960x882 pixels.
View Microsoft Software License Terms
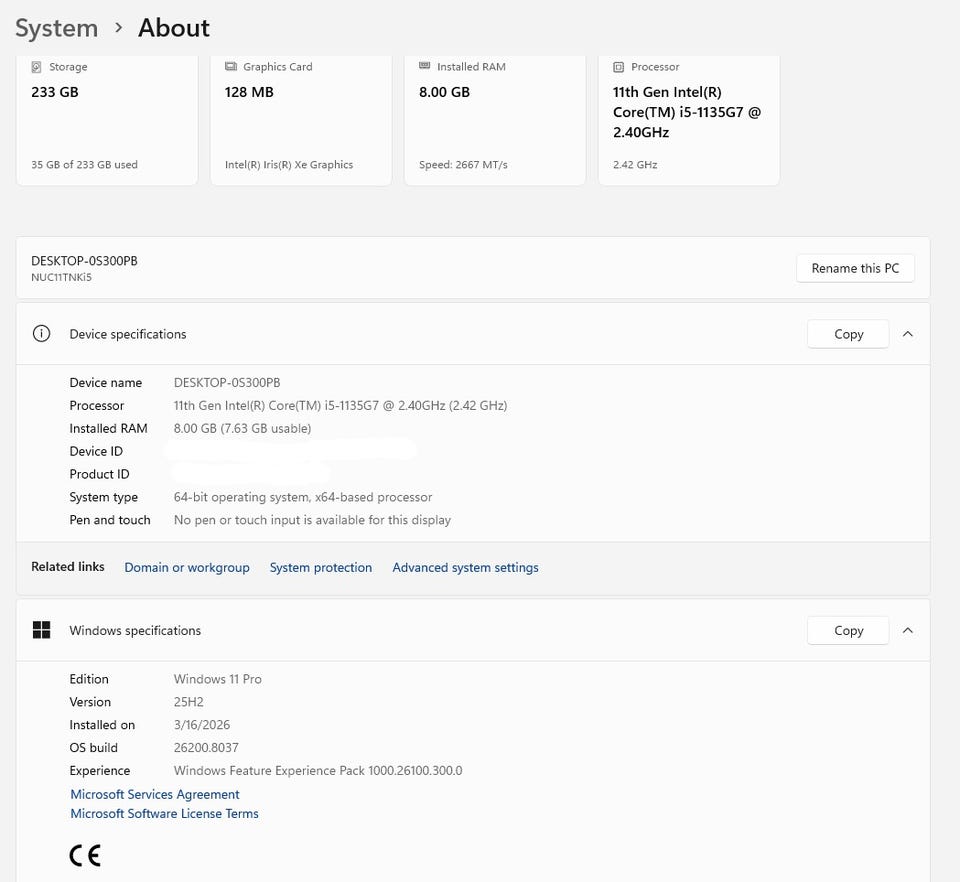pos(164,813)
